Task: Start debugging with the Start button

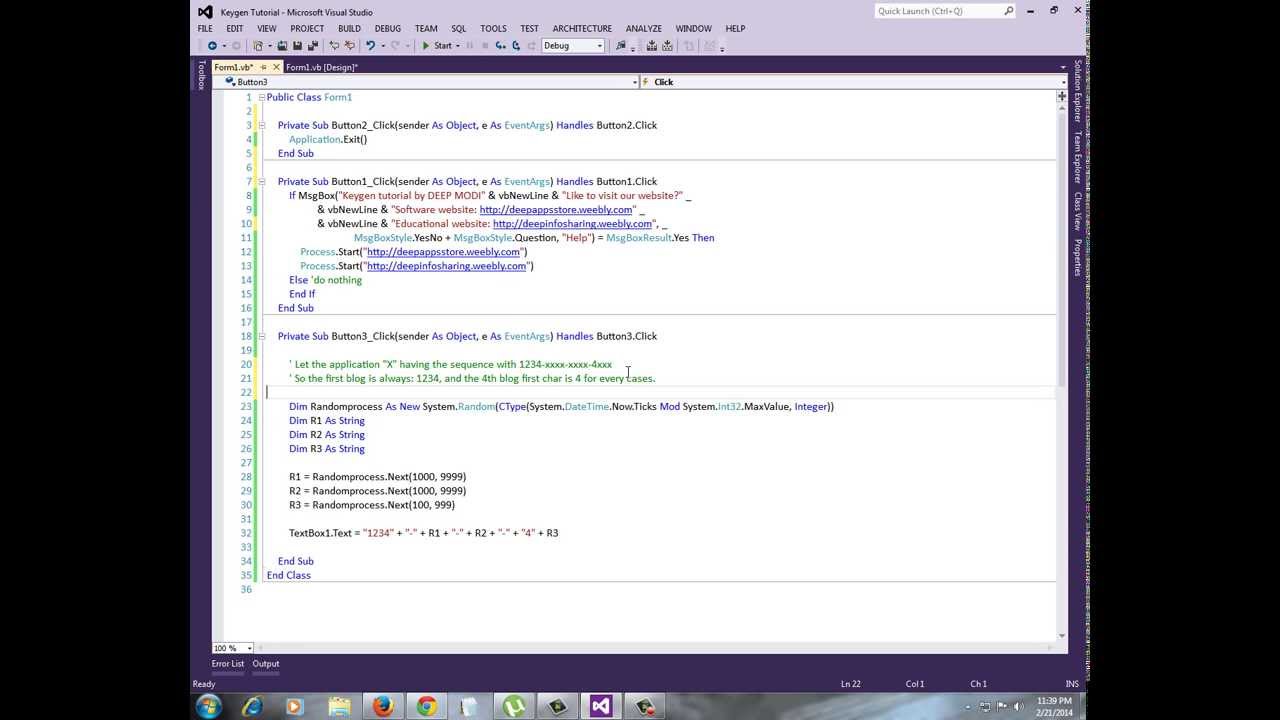Action: pos(437,45)
